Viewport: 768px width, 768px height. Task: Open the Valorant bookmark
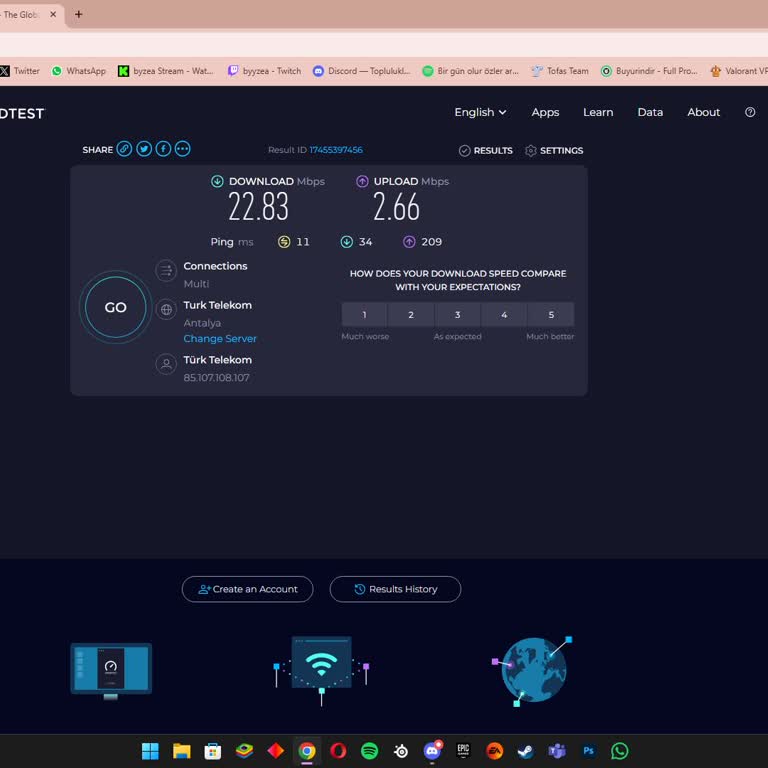pos(739,71)
